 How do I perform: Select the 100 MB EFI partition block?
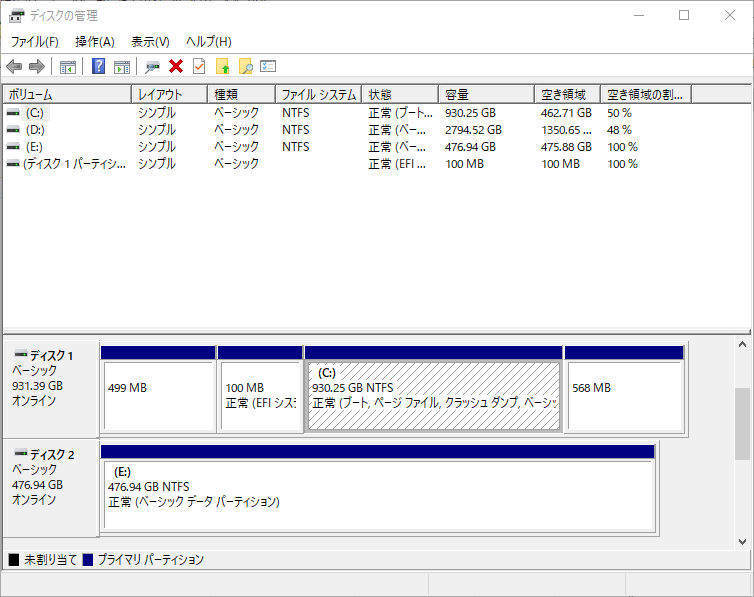260,388
